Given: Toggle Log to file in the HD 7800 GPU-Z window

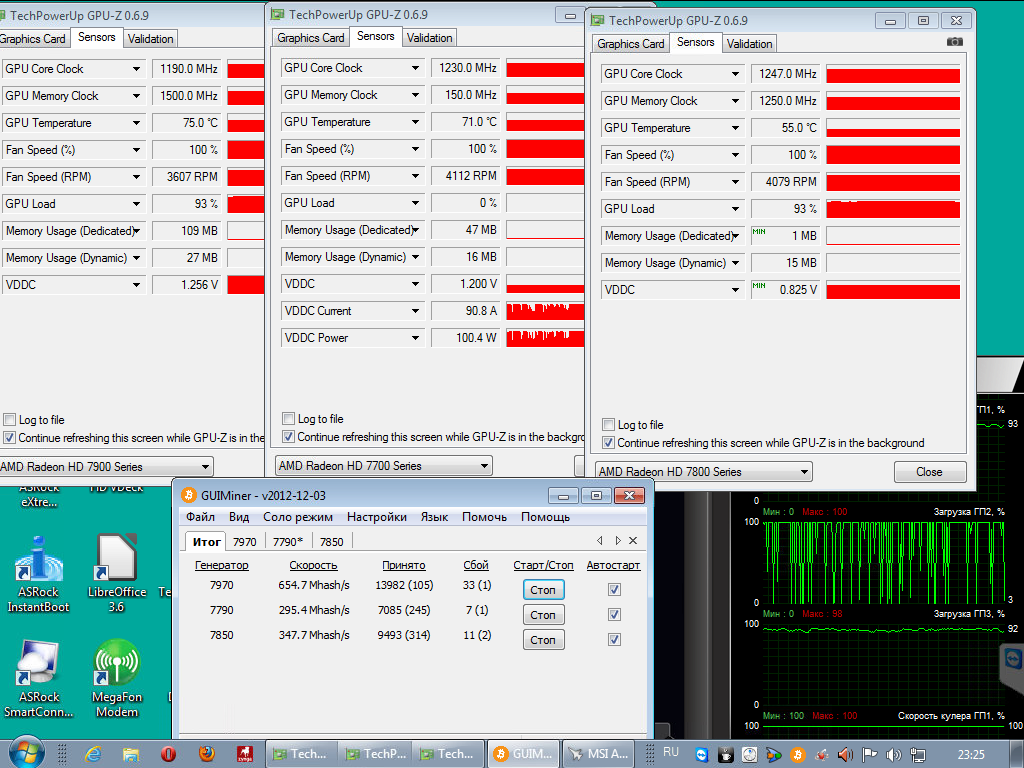Looking at the screenshot, I should point(608,424).
